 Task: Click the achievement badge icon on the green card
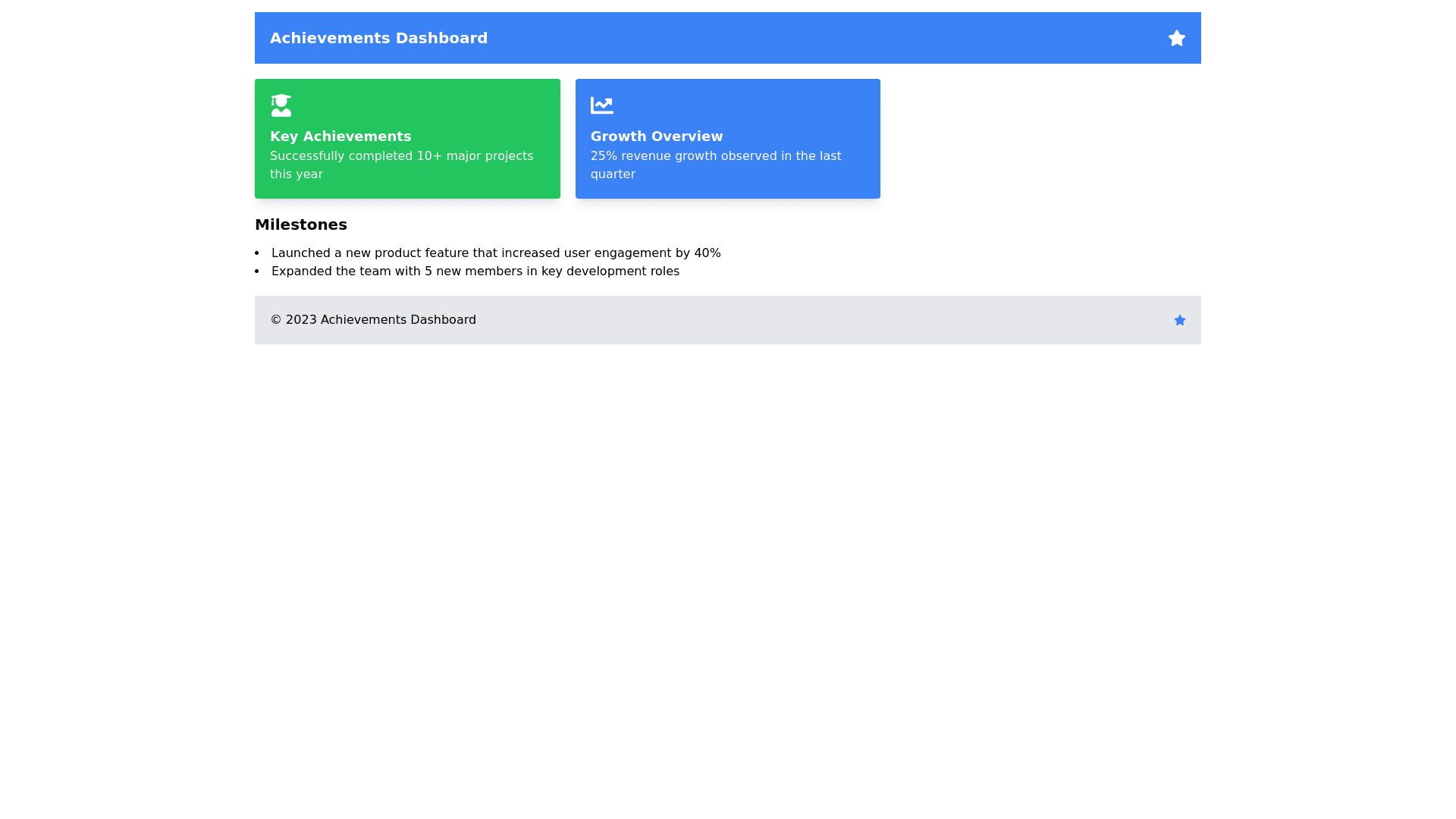click(x=281, y=105)
